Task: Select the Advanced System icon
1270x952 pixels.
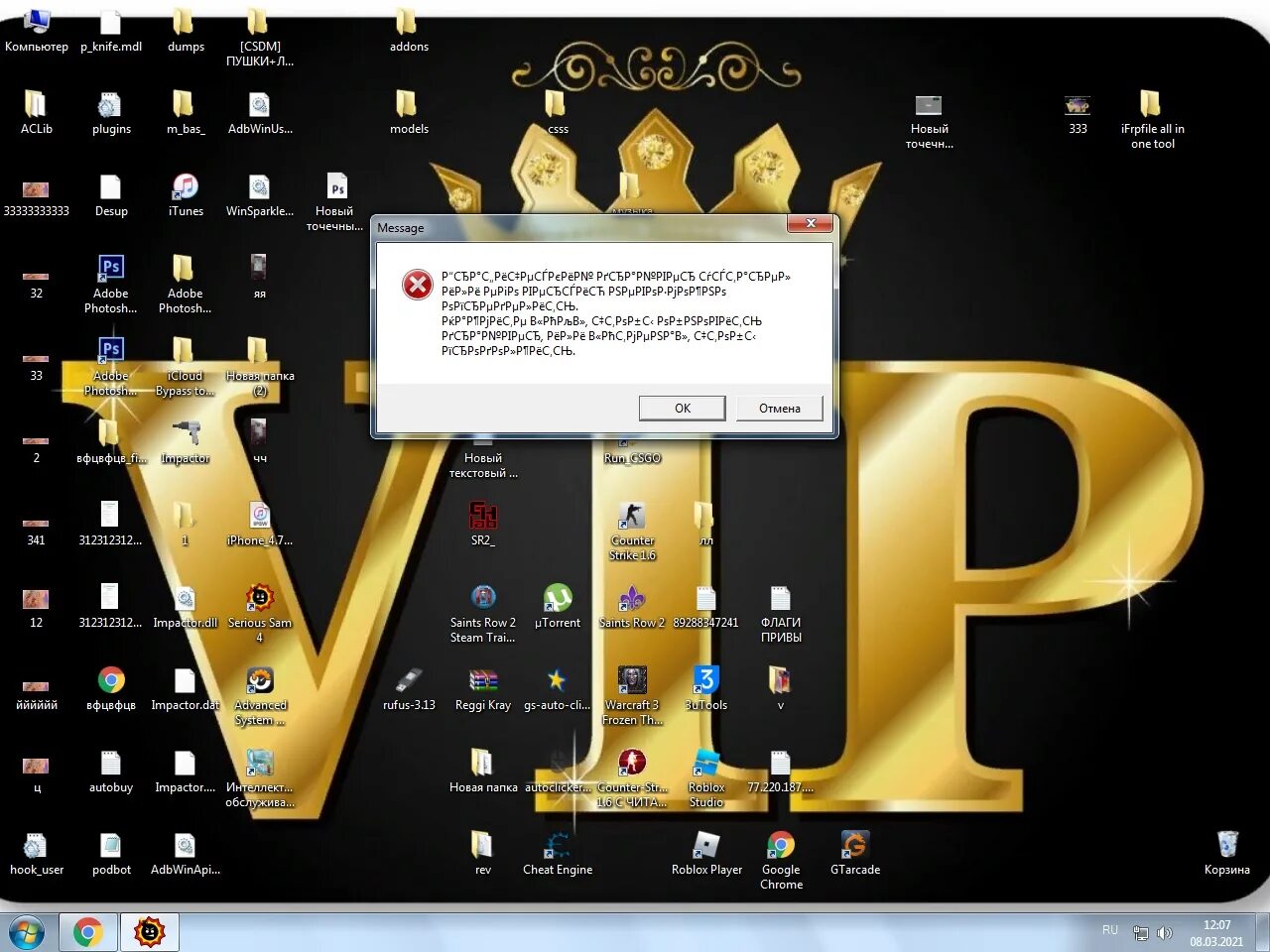Action: [260, 696]
